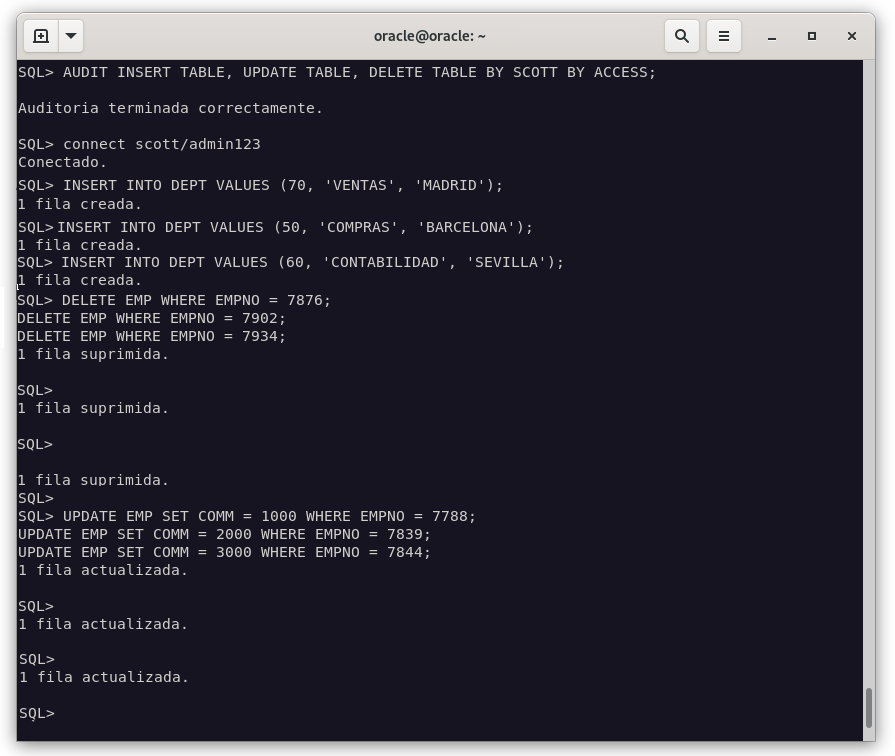Click 'Auditoria terminada correctamente' output line
Screen dimensions: 895x756
pos(170,108)
